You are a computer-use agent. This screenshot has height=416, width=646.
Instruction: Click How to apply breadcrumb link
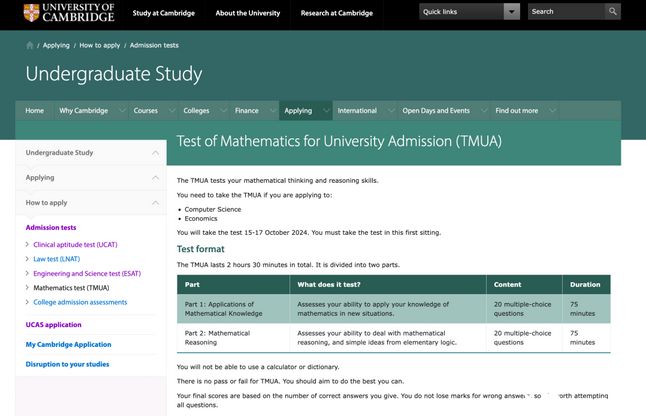tap(99, 45)
